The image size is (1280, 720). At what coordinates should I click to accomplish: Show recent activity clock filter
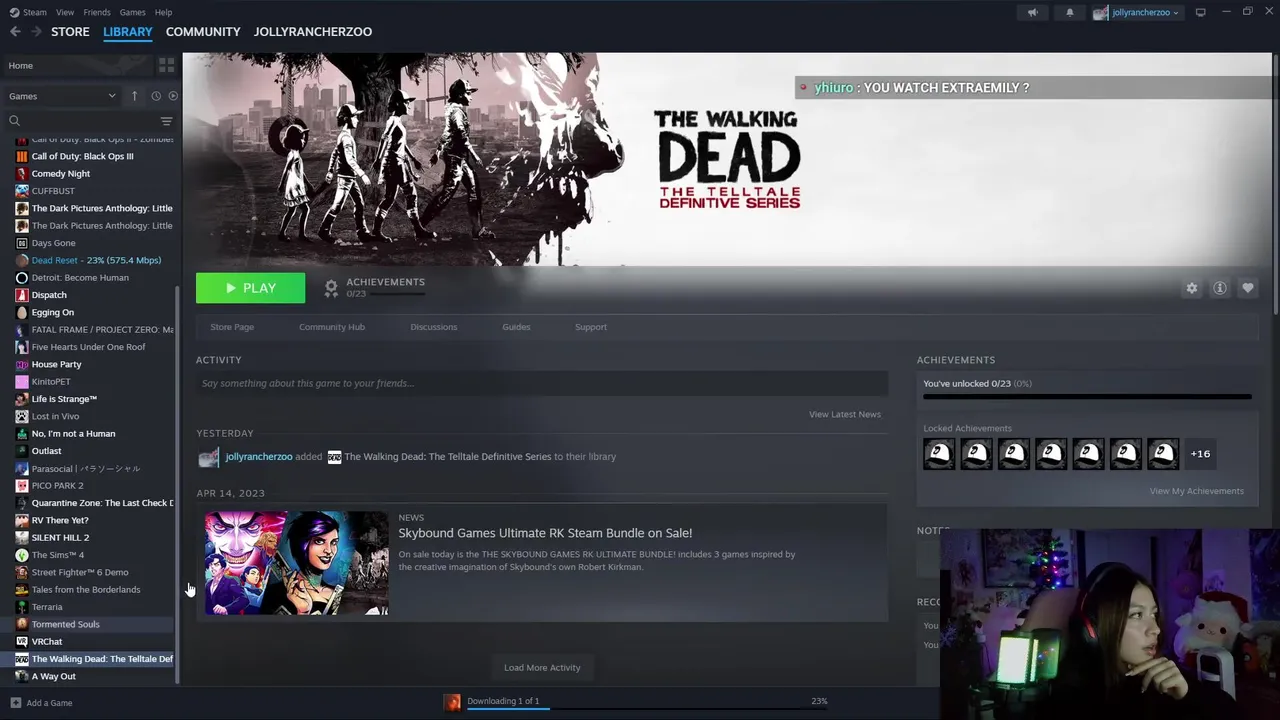(x=156, y=96)
